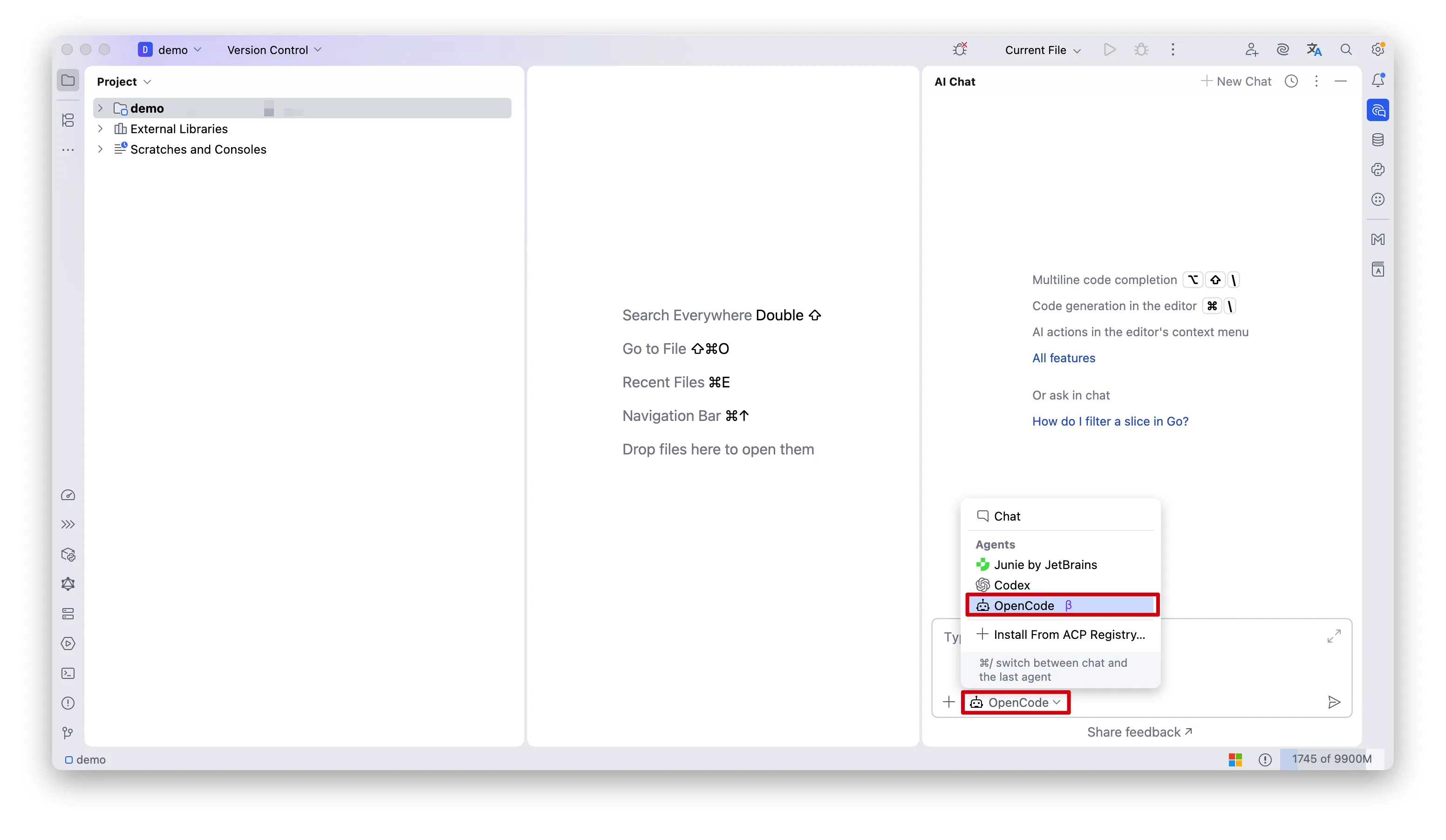
Task: Select External Libraries tree row
Action: click(x=302, y=129)
